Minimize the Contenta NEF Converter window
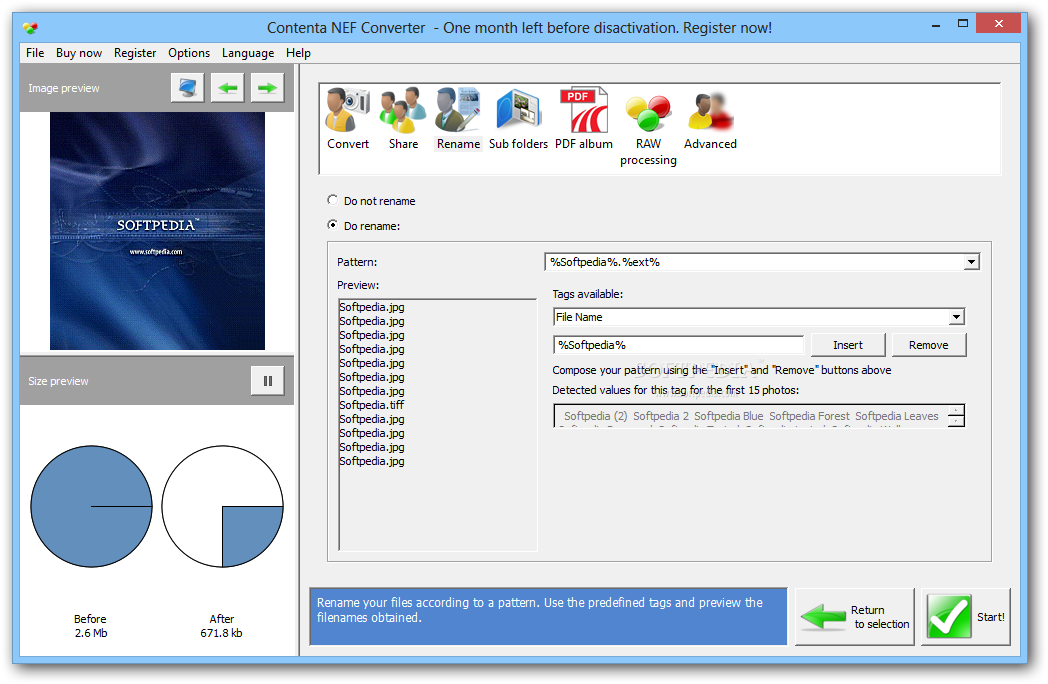 936,24
